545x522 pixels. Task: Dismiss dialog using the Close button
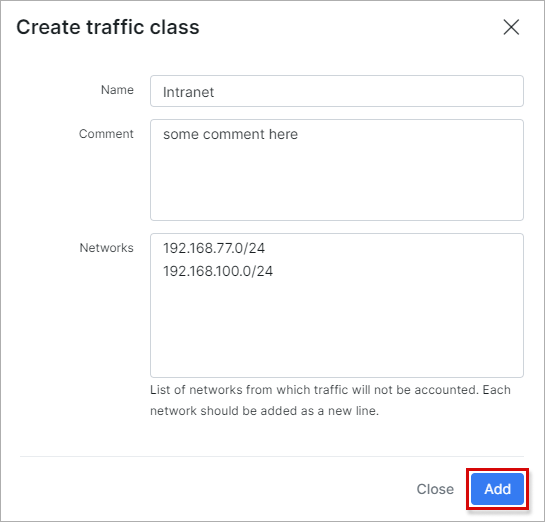point(435,489)
